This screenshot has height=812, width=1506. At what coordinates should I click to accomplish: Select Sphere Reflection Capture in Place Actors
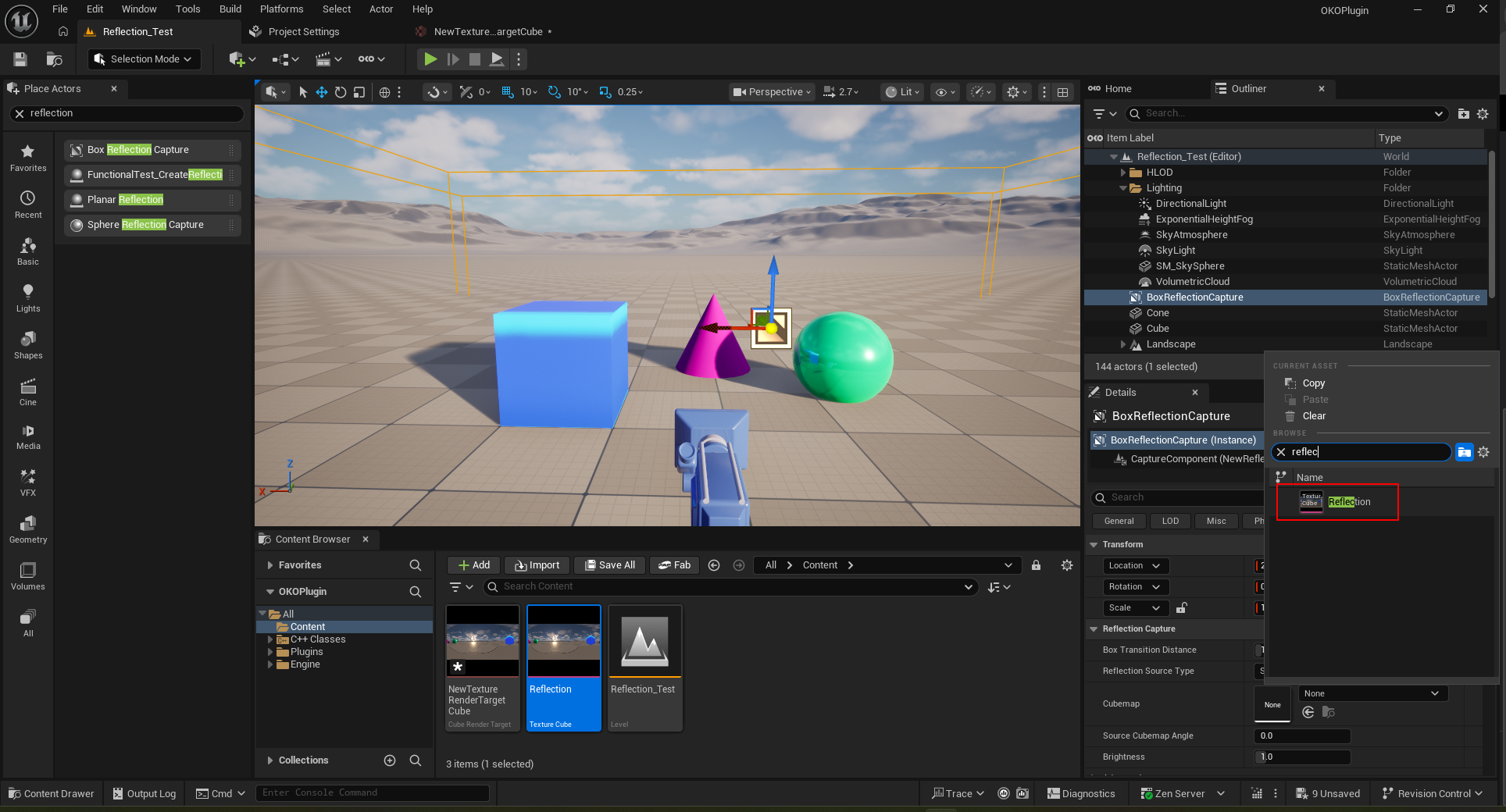coord(152,225)
